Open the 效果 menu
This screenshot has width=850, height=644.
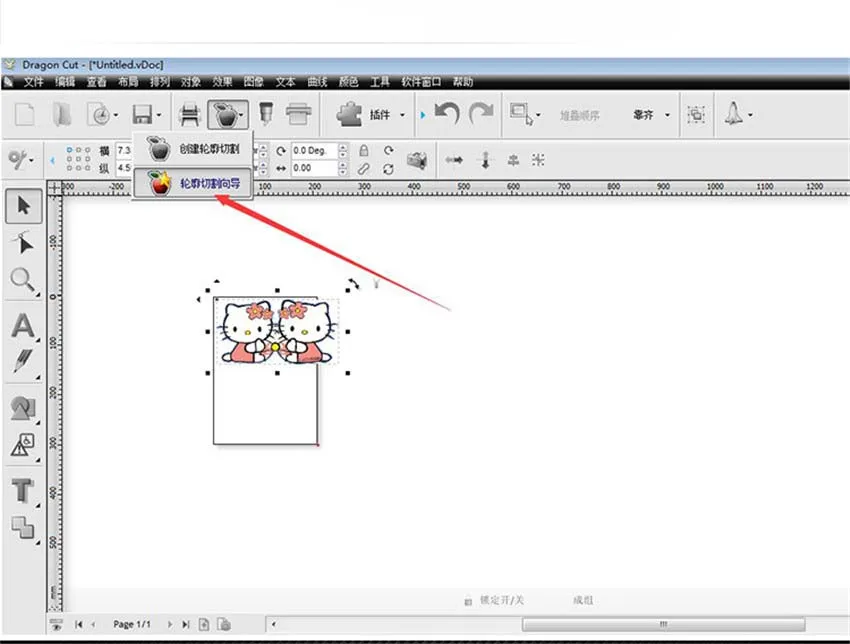(x=222, y=82)
